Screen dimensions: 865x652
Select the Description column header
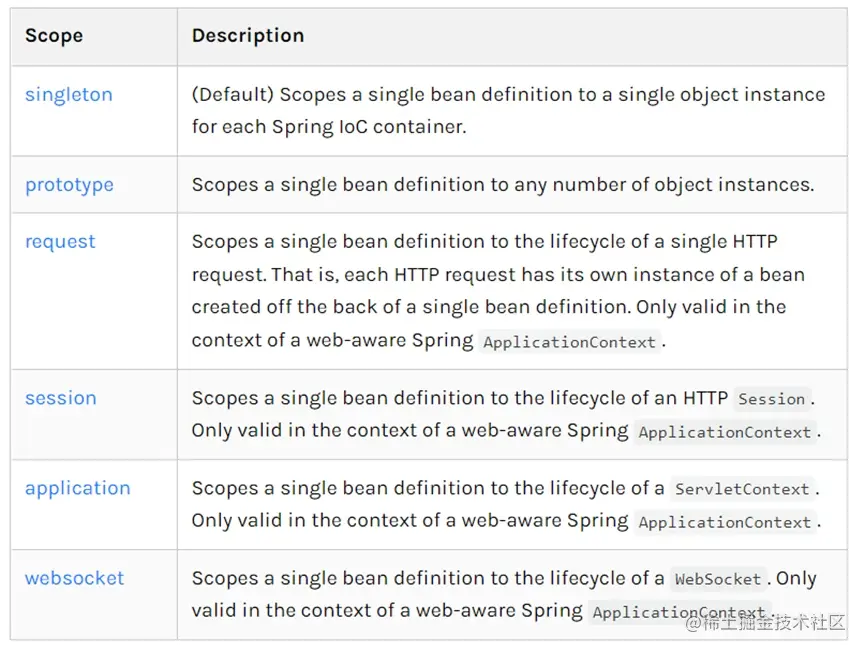point(248,36)
